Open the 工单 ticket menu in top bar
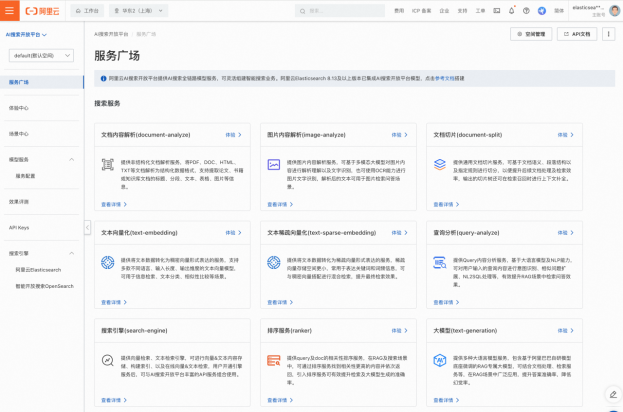The width and height of the screenshot is (623, 412). point(480,11)
